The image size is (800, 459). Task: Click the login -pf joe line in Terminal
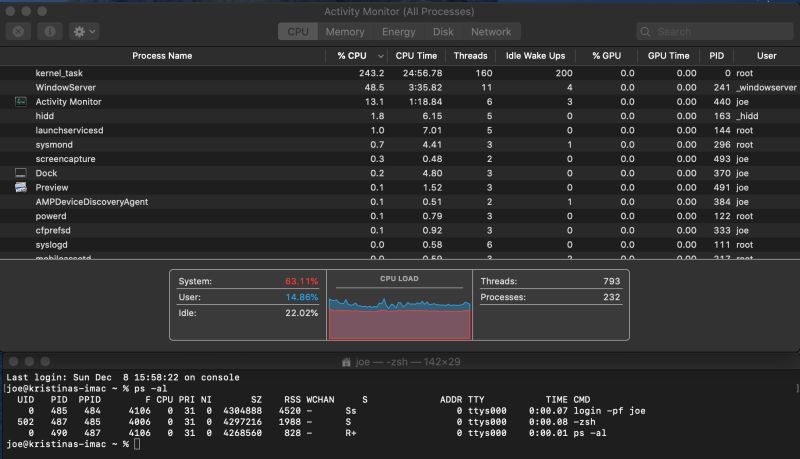609,411
